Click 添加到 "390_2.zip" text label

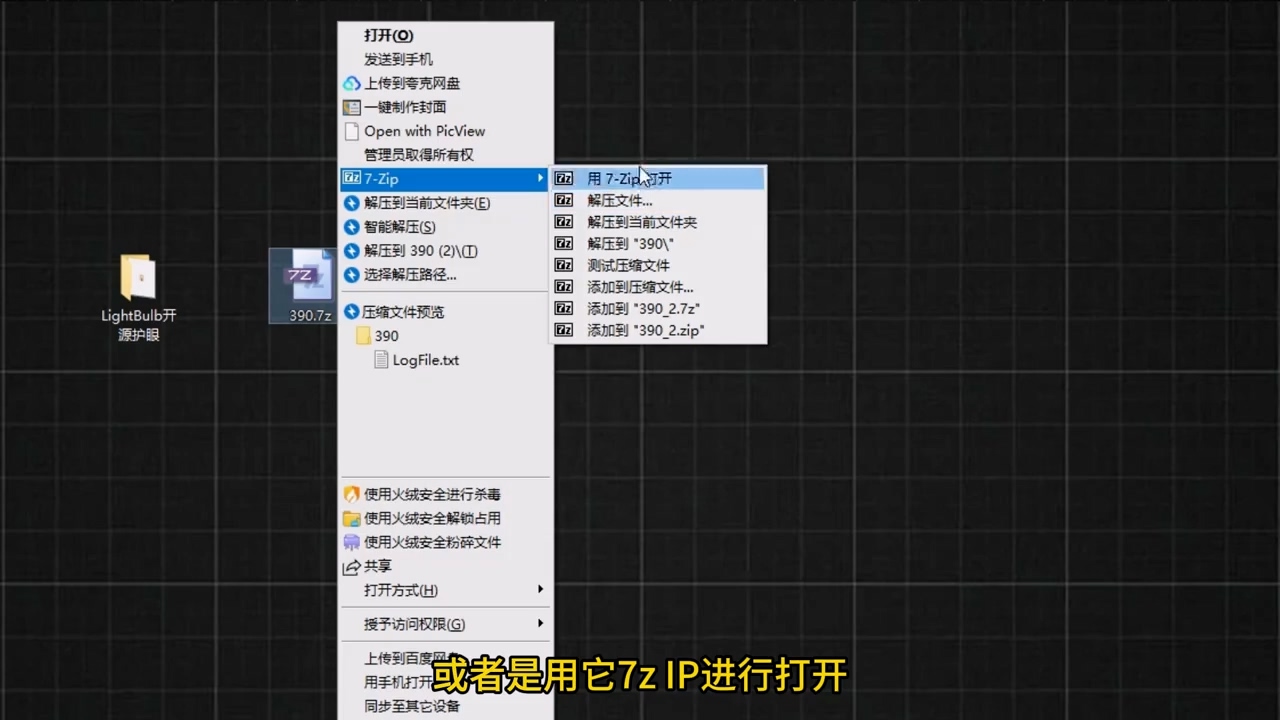tap(646, 330)
